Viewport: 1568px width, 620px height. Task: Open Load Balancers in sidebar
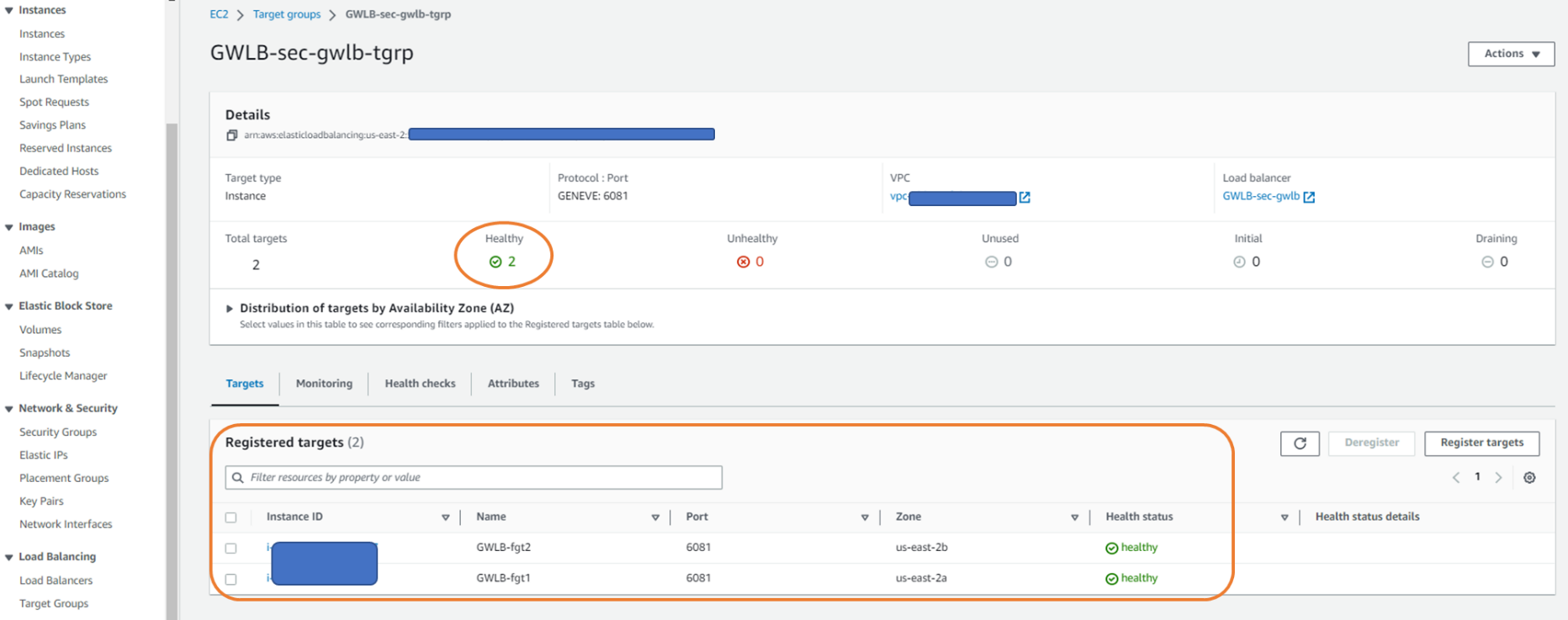coord(56,581)
